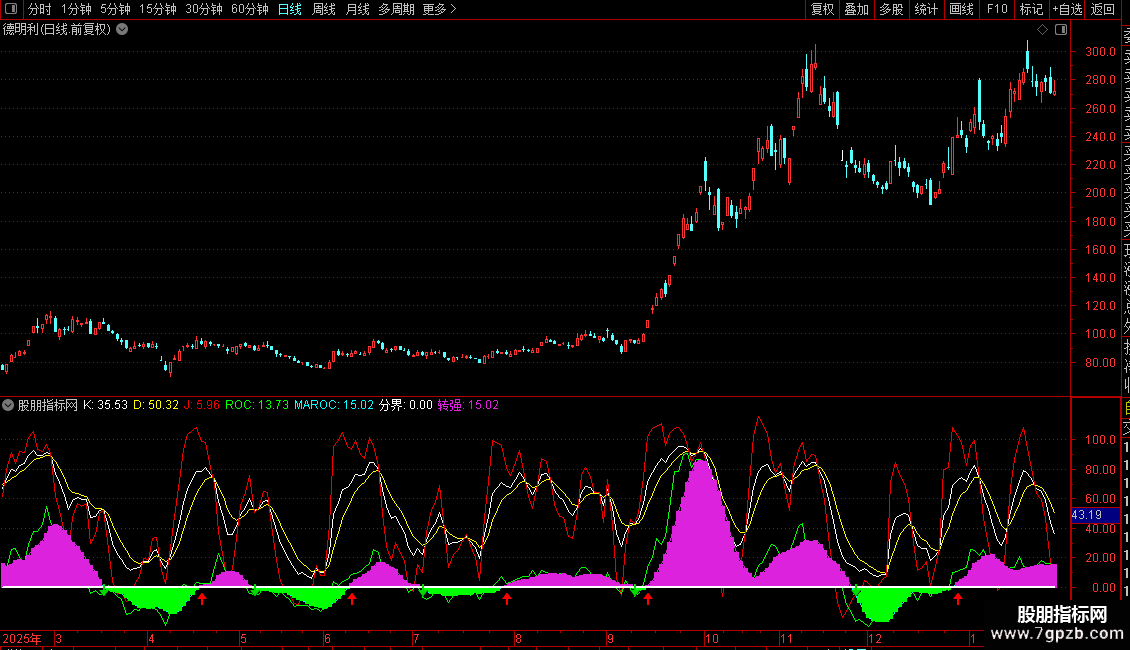Toggle the left sidebar panel icon
The width and height of the screenshot is (1130, 650).
click(x=10, y=9)
